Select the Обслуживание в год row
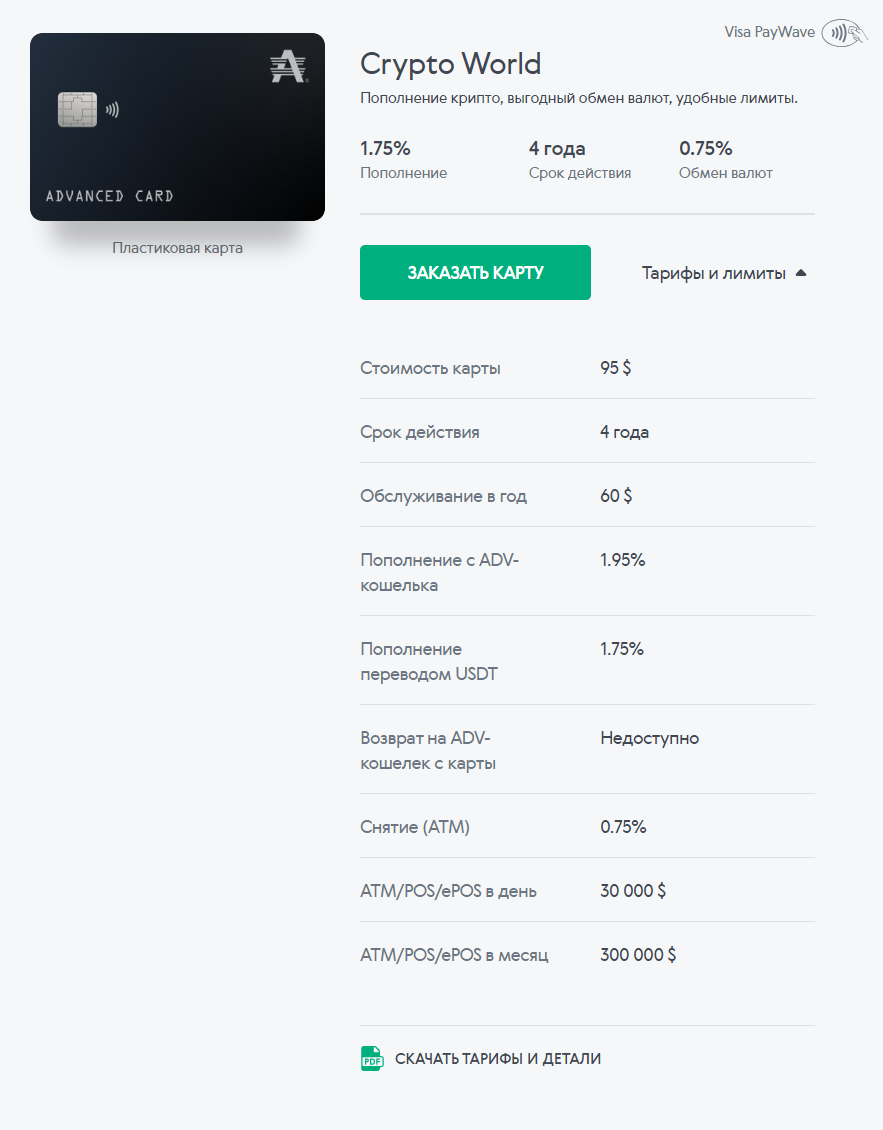 coord(587,495)
